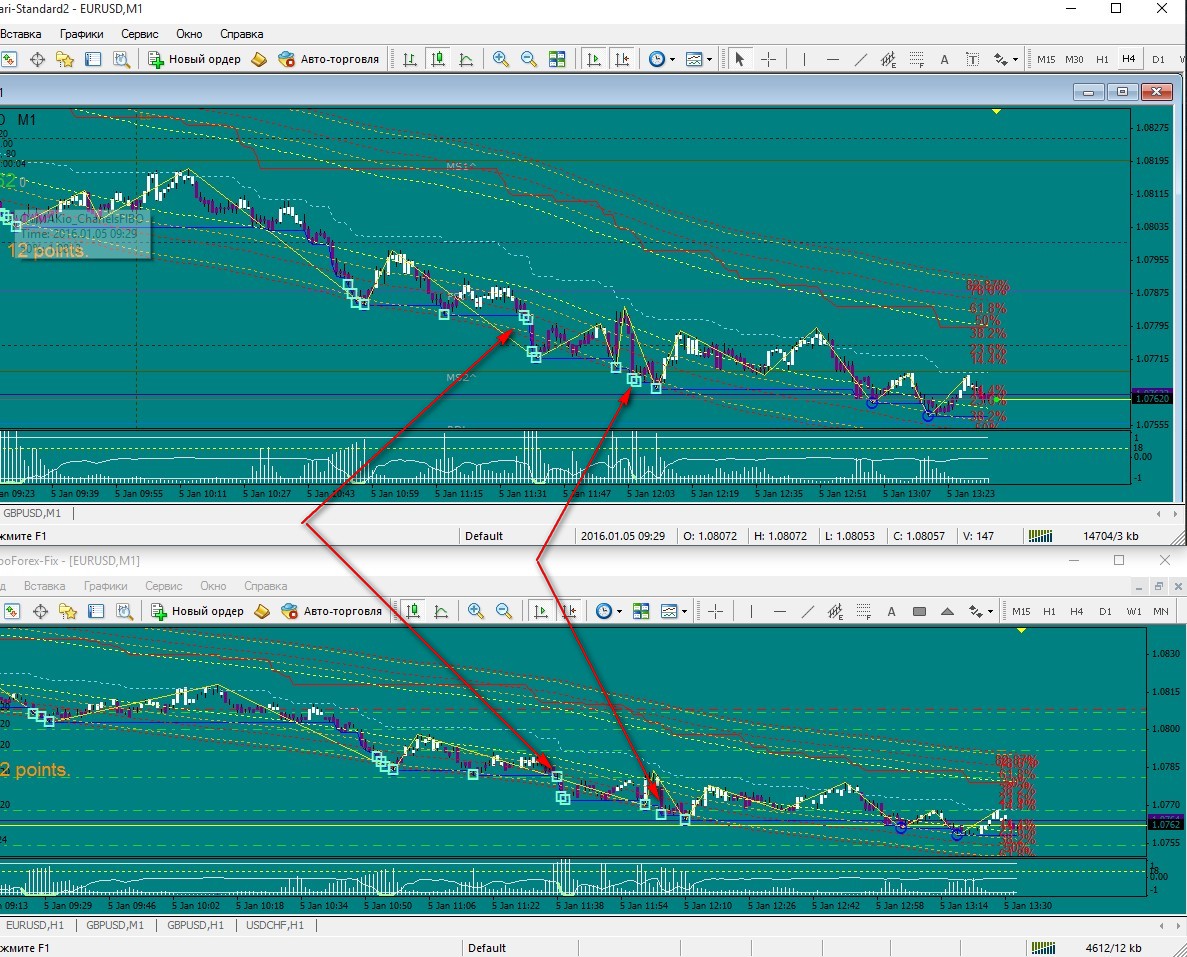The image size is (1187, 957).
Task: Open Terminal panel icon in upper window toolbar
Action: pos(93,59)
